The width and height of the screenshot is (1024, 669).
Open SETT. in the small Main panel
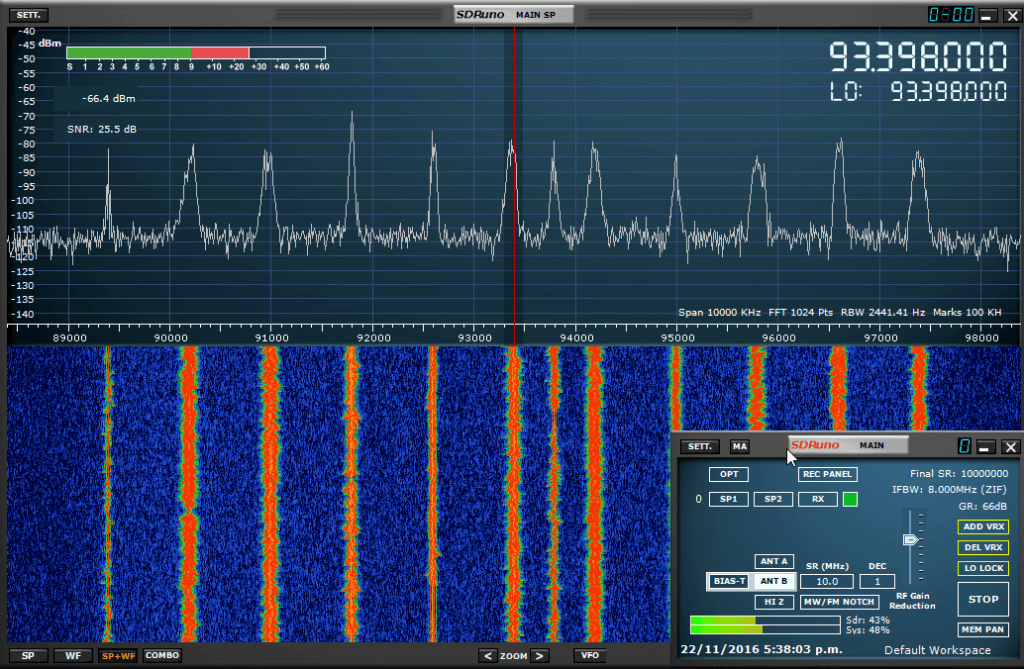pos(698,447)
